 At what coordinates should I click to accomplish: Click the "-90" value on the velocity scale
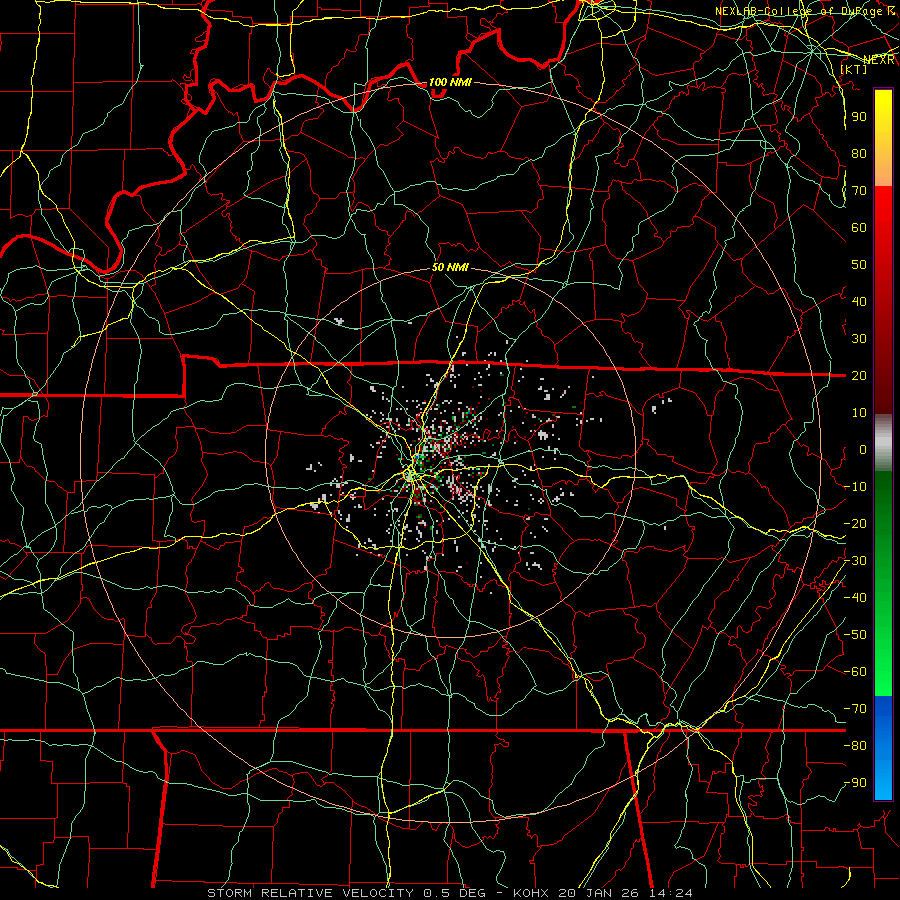[x=855, y=783]
